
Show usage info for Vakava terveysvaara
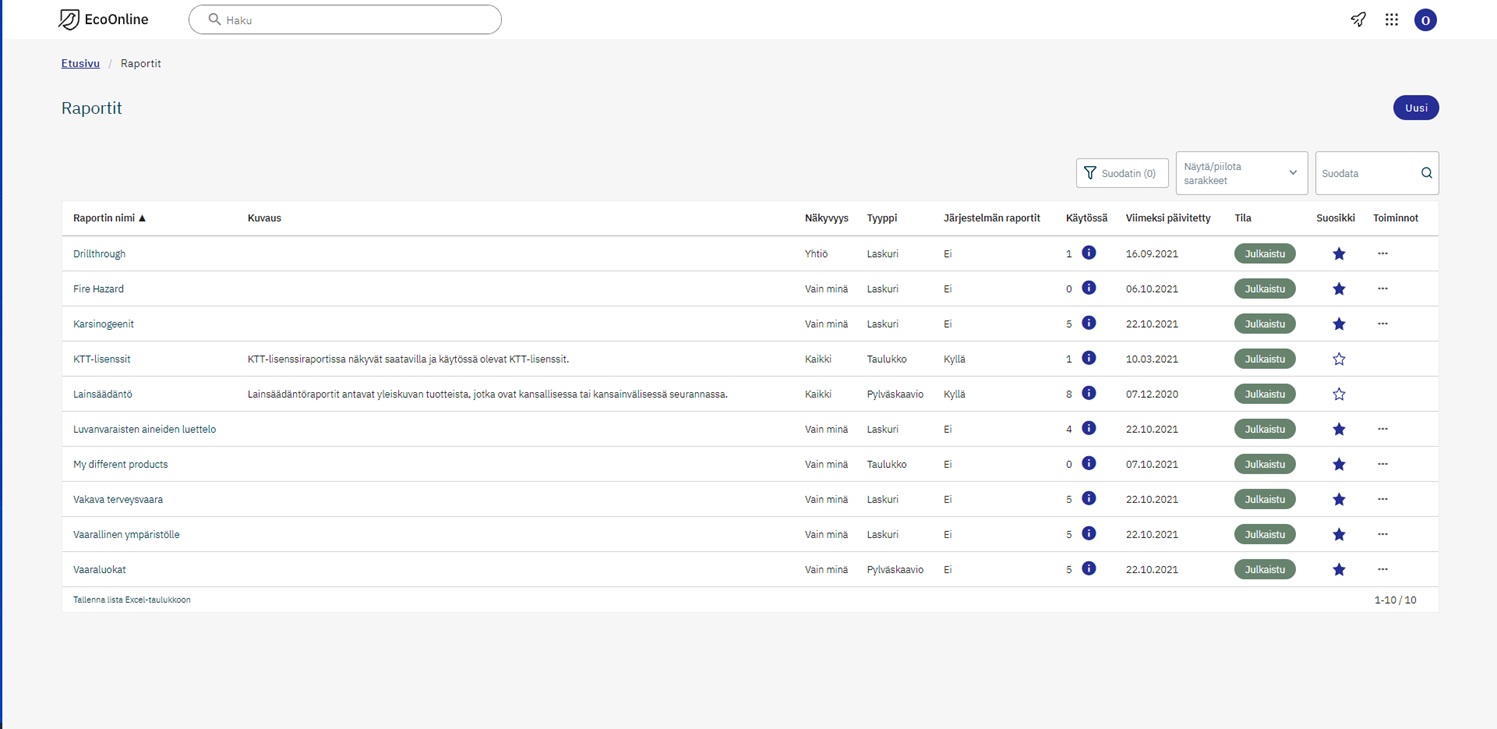1089,498
